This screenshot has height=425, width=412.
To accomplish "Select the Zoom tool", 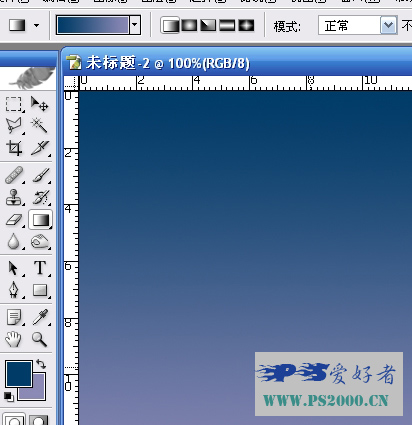I will click(39, 339).
